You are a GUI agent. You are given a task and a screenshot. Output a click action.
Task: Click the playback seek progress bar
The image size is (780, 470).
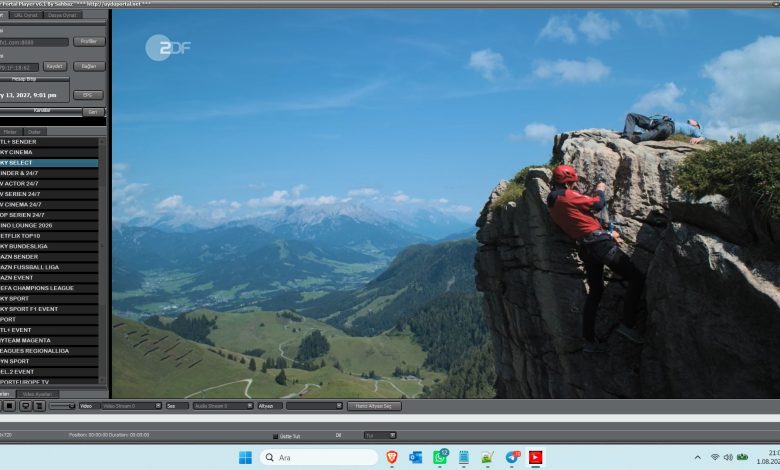(x=390, y=419)
